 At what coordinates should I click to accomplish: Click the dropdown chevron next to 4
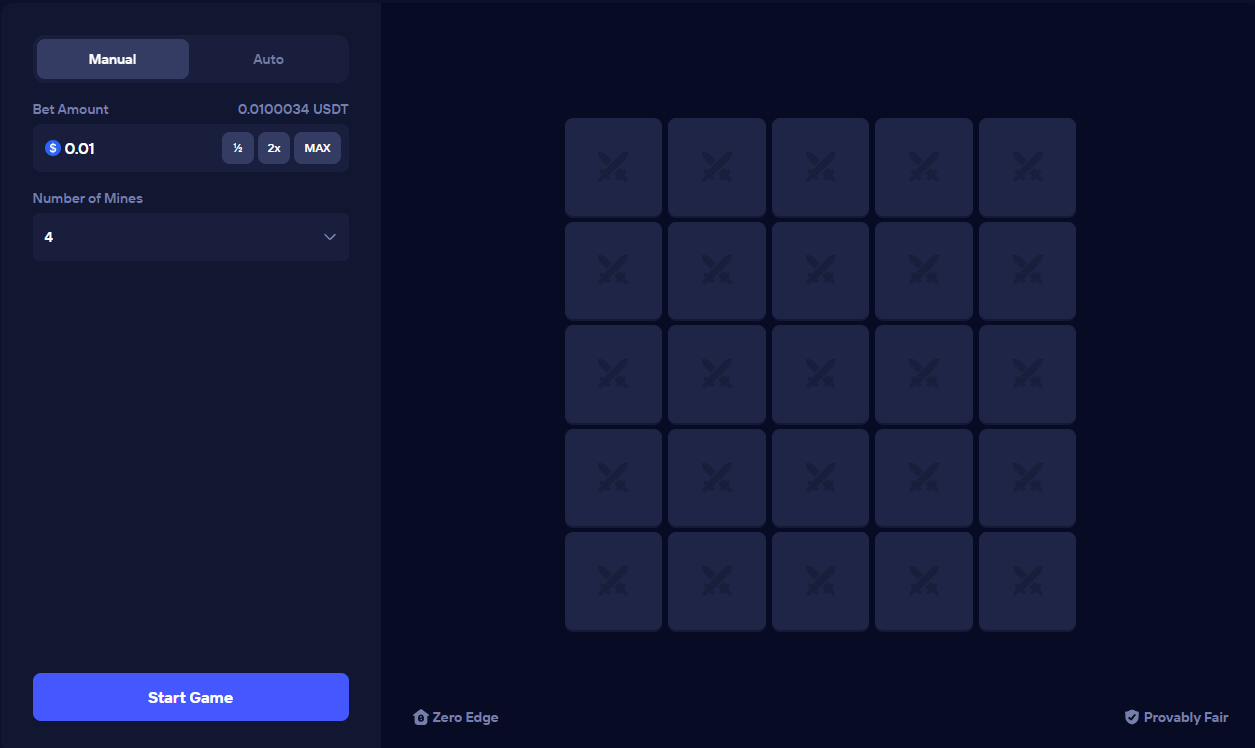click(x=330, y=237)
